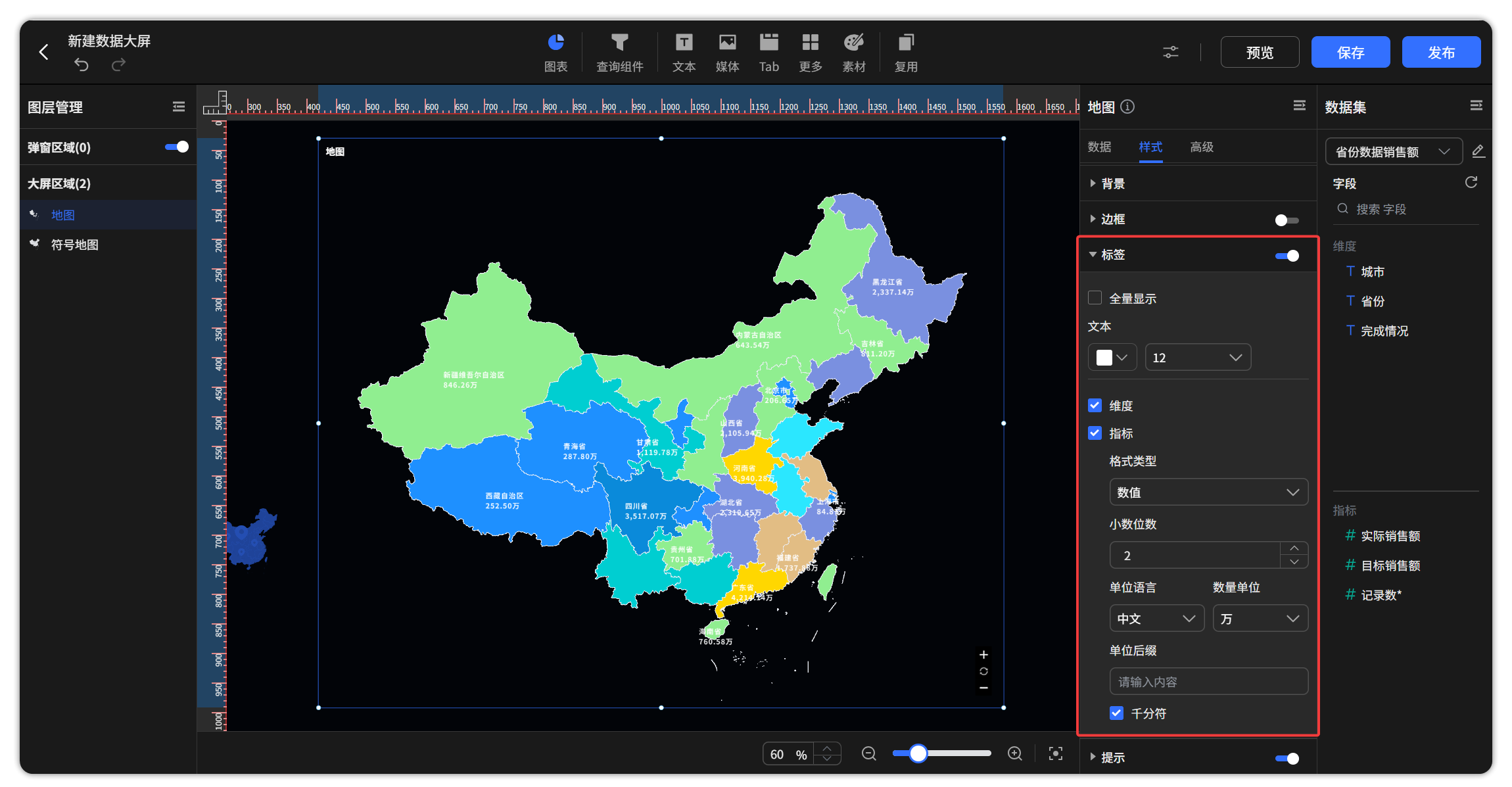
Task: Click zoom in magnifier icon
Action: pos(1015,753)
